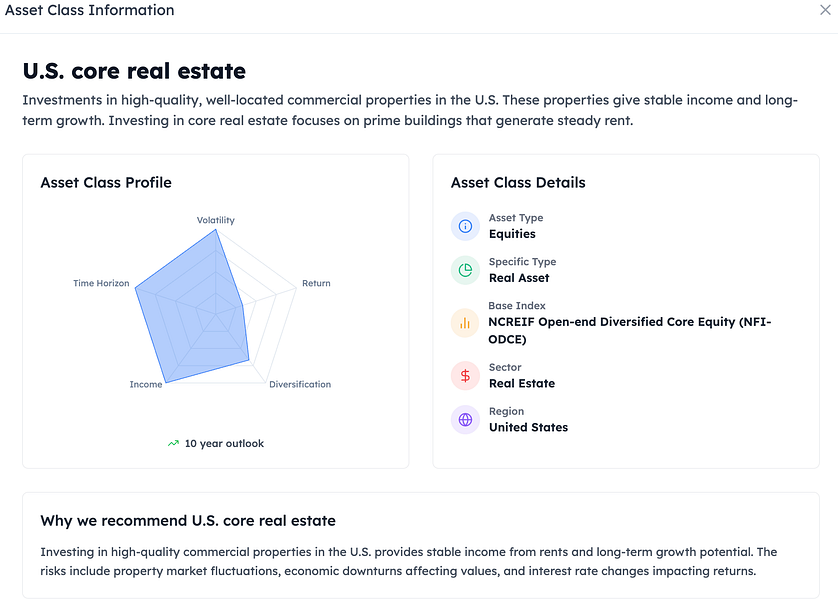Click the Volatility label on radar chart

pyautogui.click(x=216, y=220)
